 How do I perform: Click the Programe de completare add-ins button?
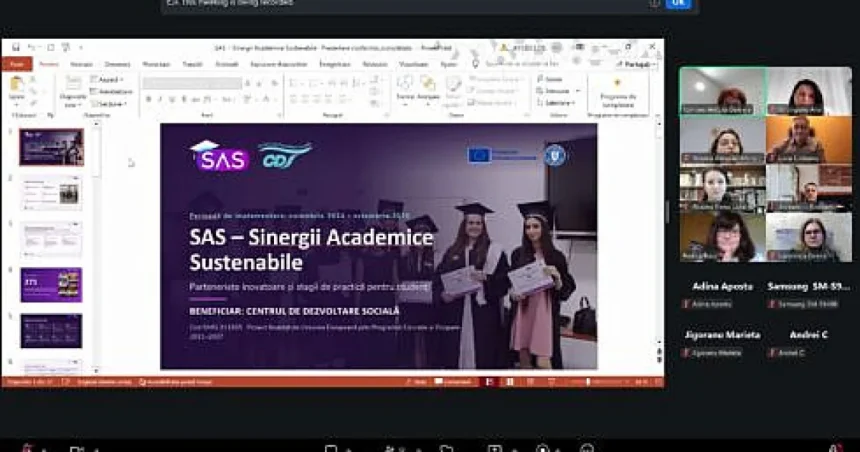618,92
